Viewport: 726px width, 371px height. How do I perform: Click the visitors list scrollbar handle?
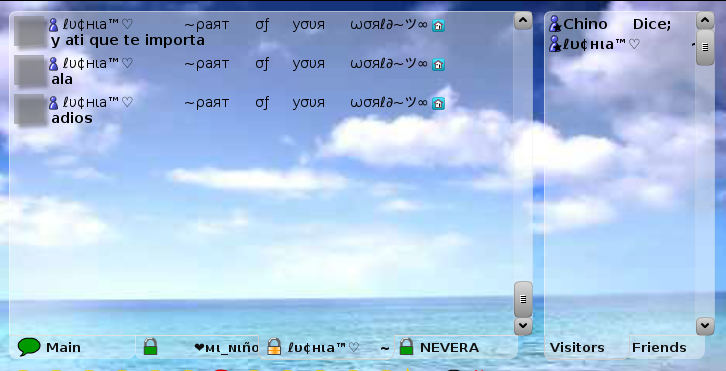coord(705,47)
